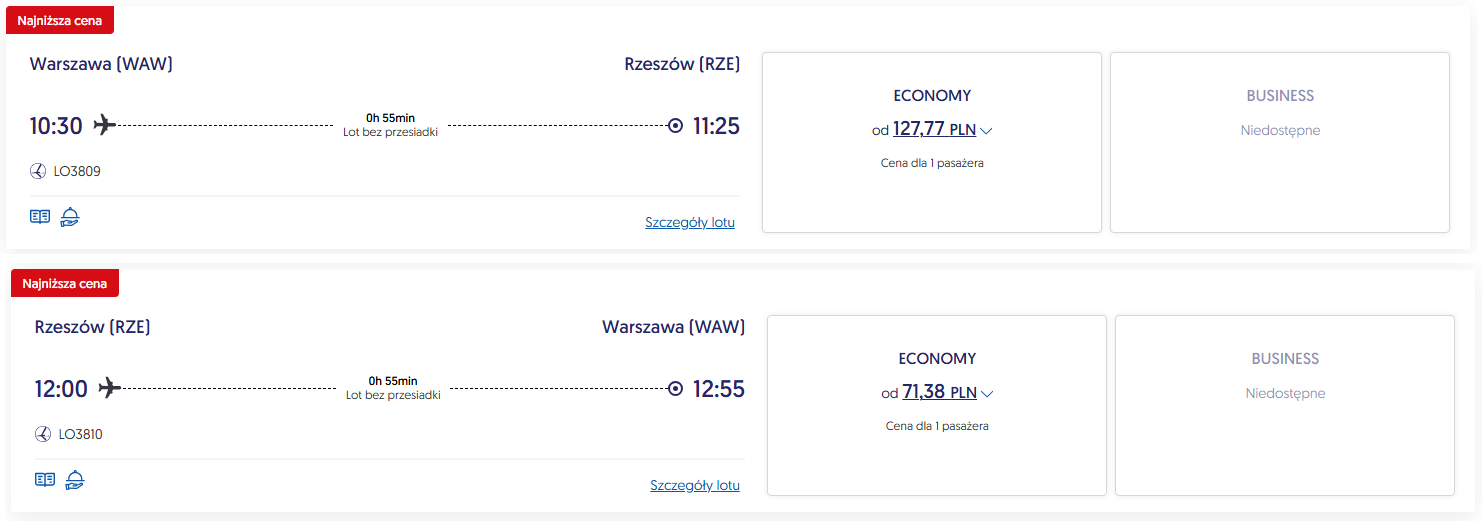Open Szczegóły lotu for the Rzeszów–Warszawa flight
The height and width of the screenshot is (521, 1482).
click(695, 486)
